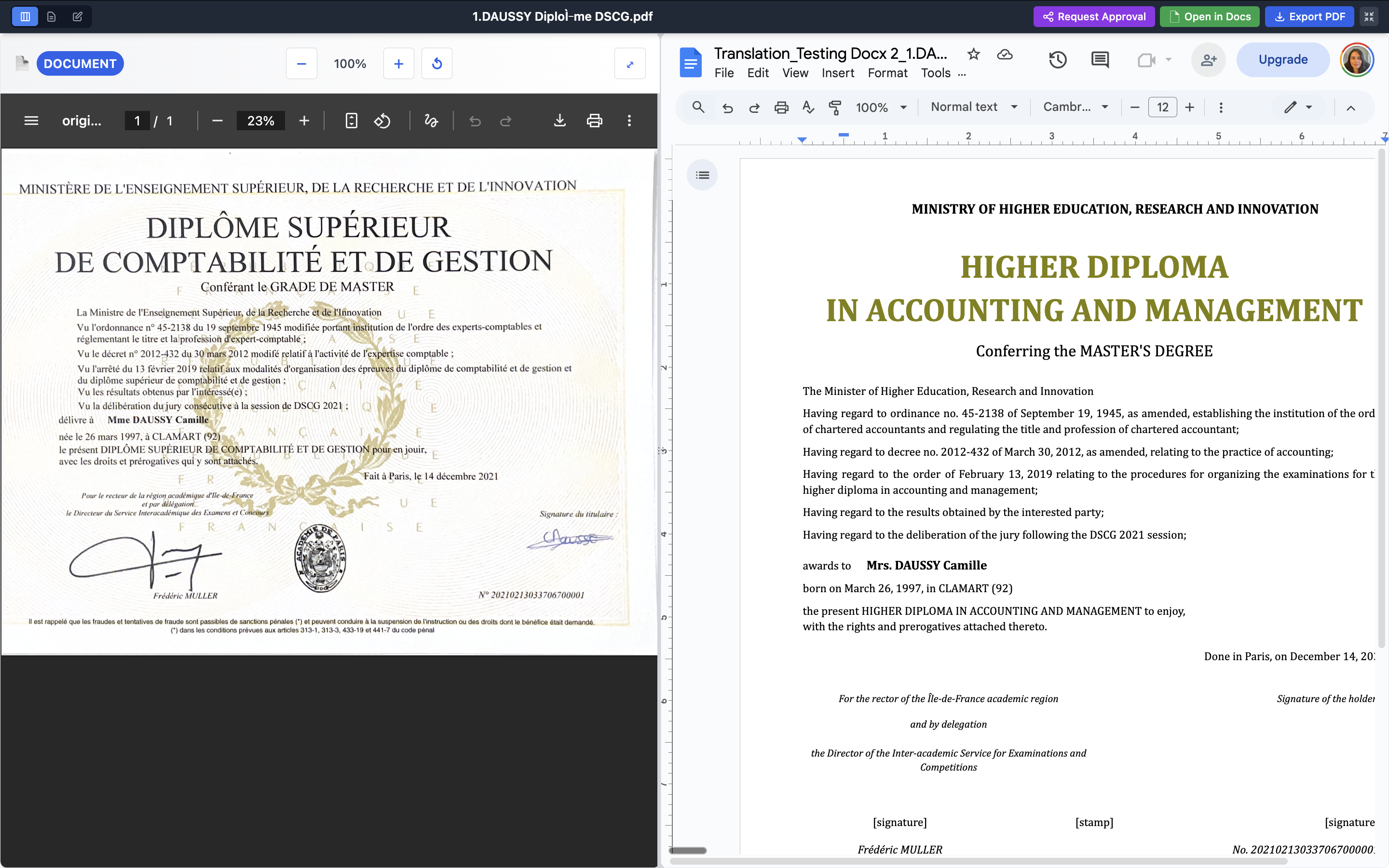Viewport: 1389px width, 868px height.
Task: Open the Tools menu
Action: point(936,73)
